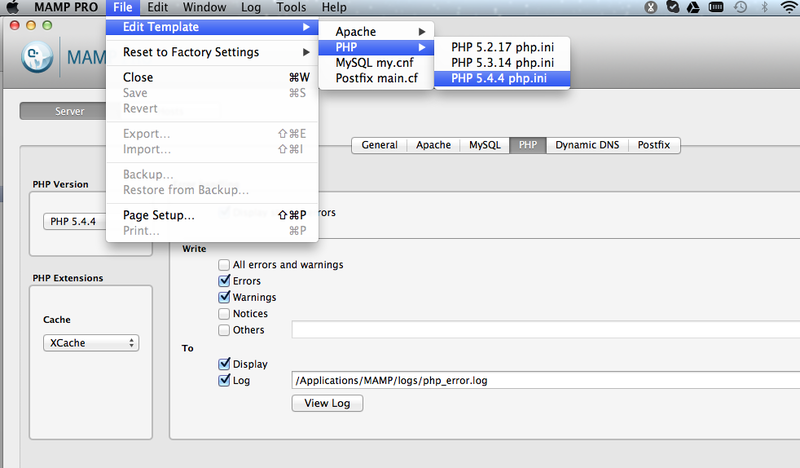
Task: Toggle the Display checkbox
Action: point(224,364)
